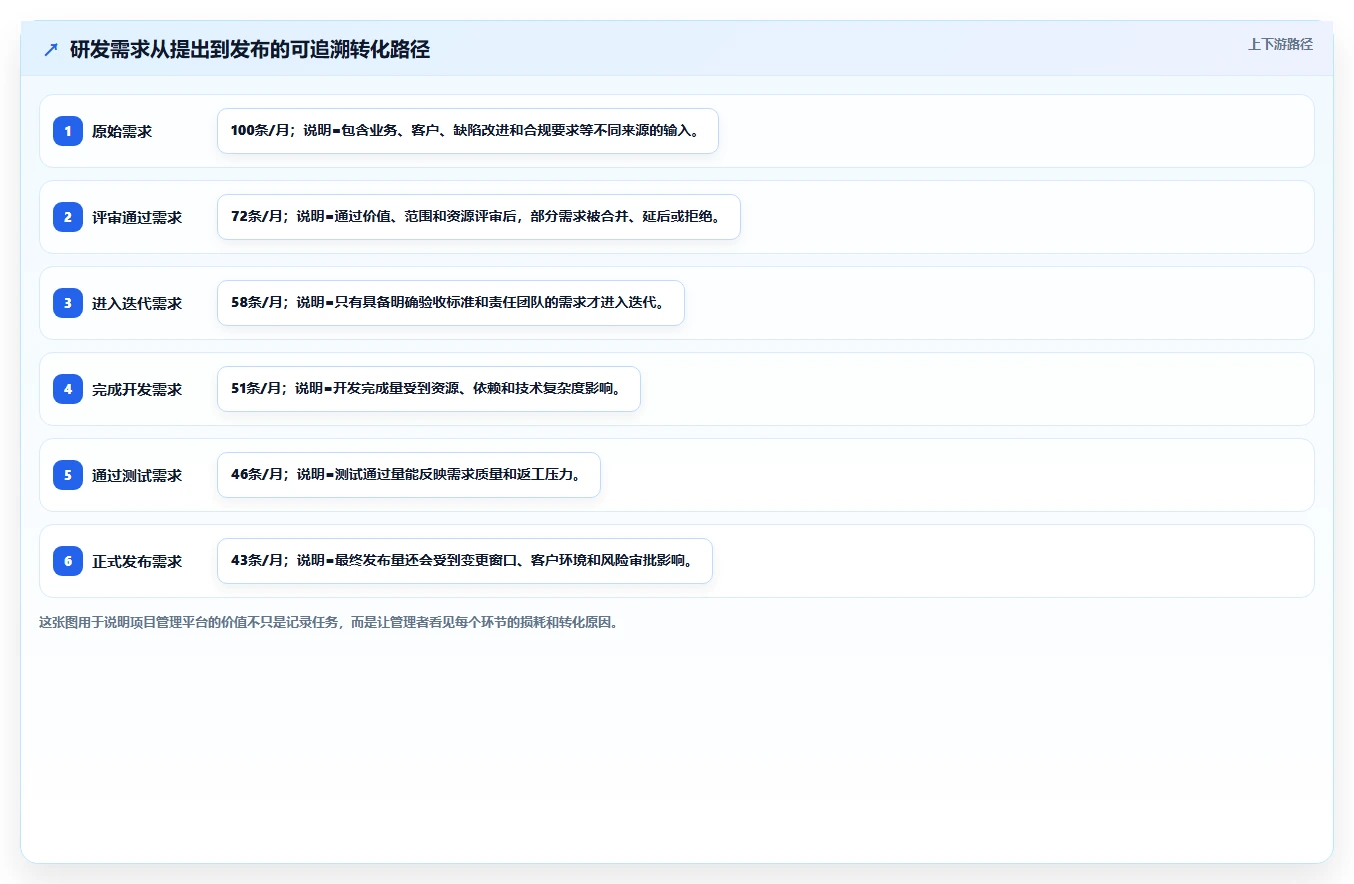Open the 58条/月 description box
Viewport: 1354px width, 884px height.
(x=451, y=303)
